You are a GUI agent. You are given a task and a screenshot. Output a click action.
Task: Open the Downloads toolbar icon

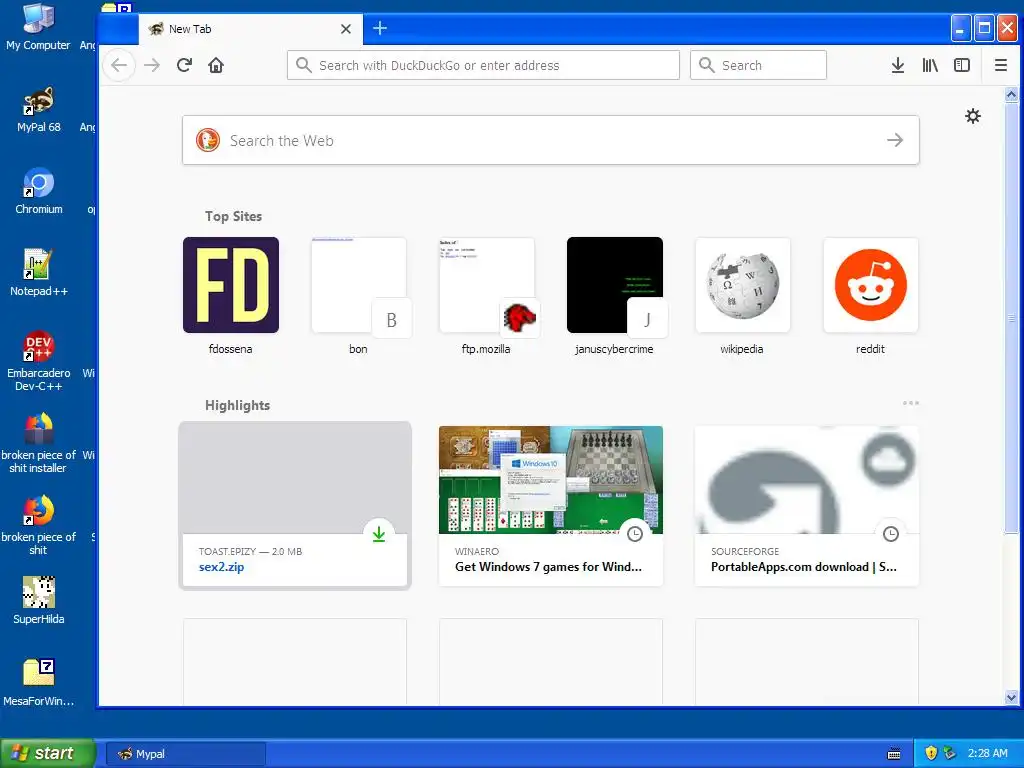[898, 65]
